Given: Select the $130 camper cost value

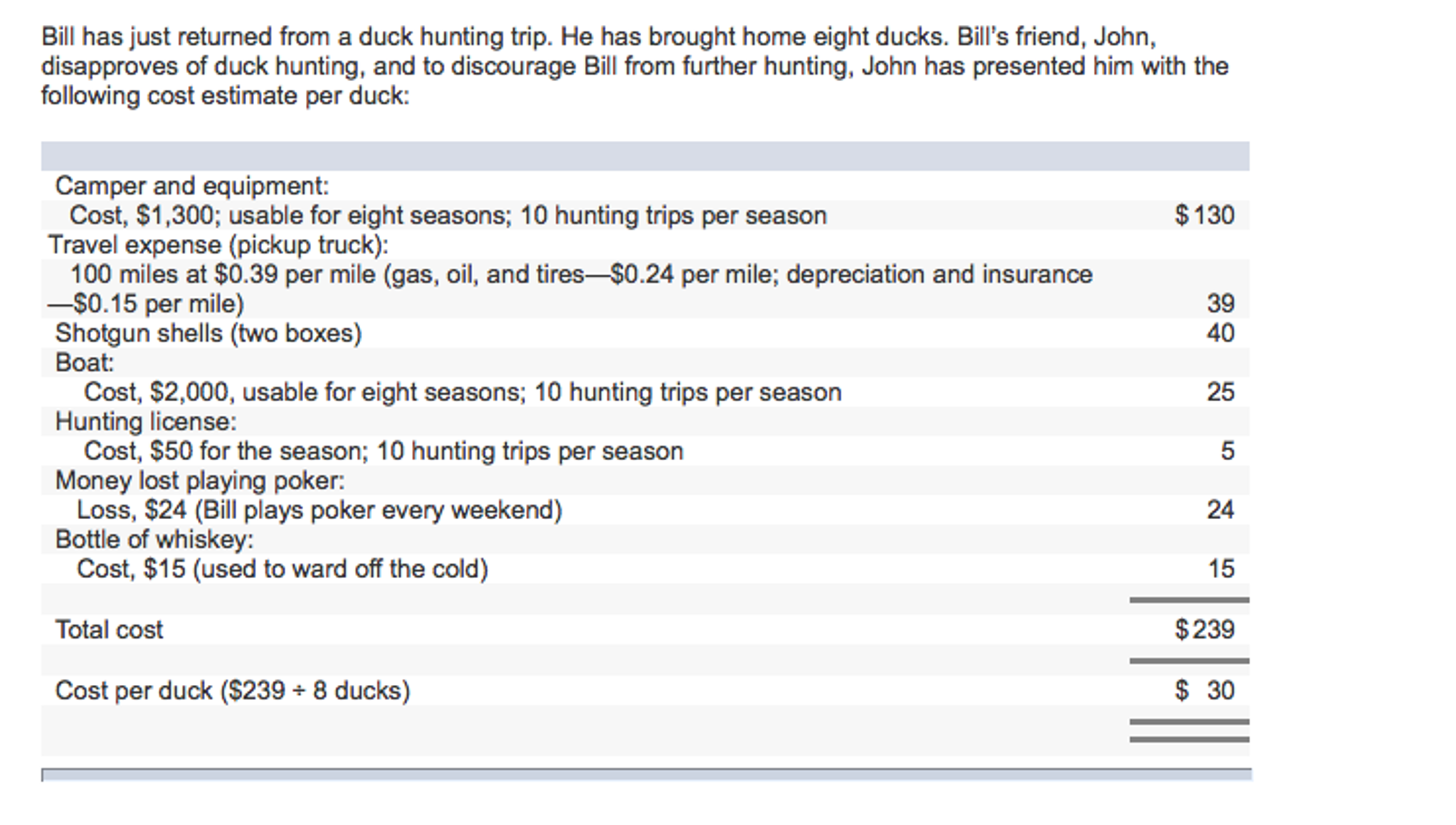Looking at the screenshot, I should [x=1204, y=215].
